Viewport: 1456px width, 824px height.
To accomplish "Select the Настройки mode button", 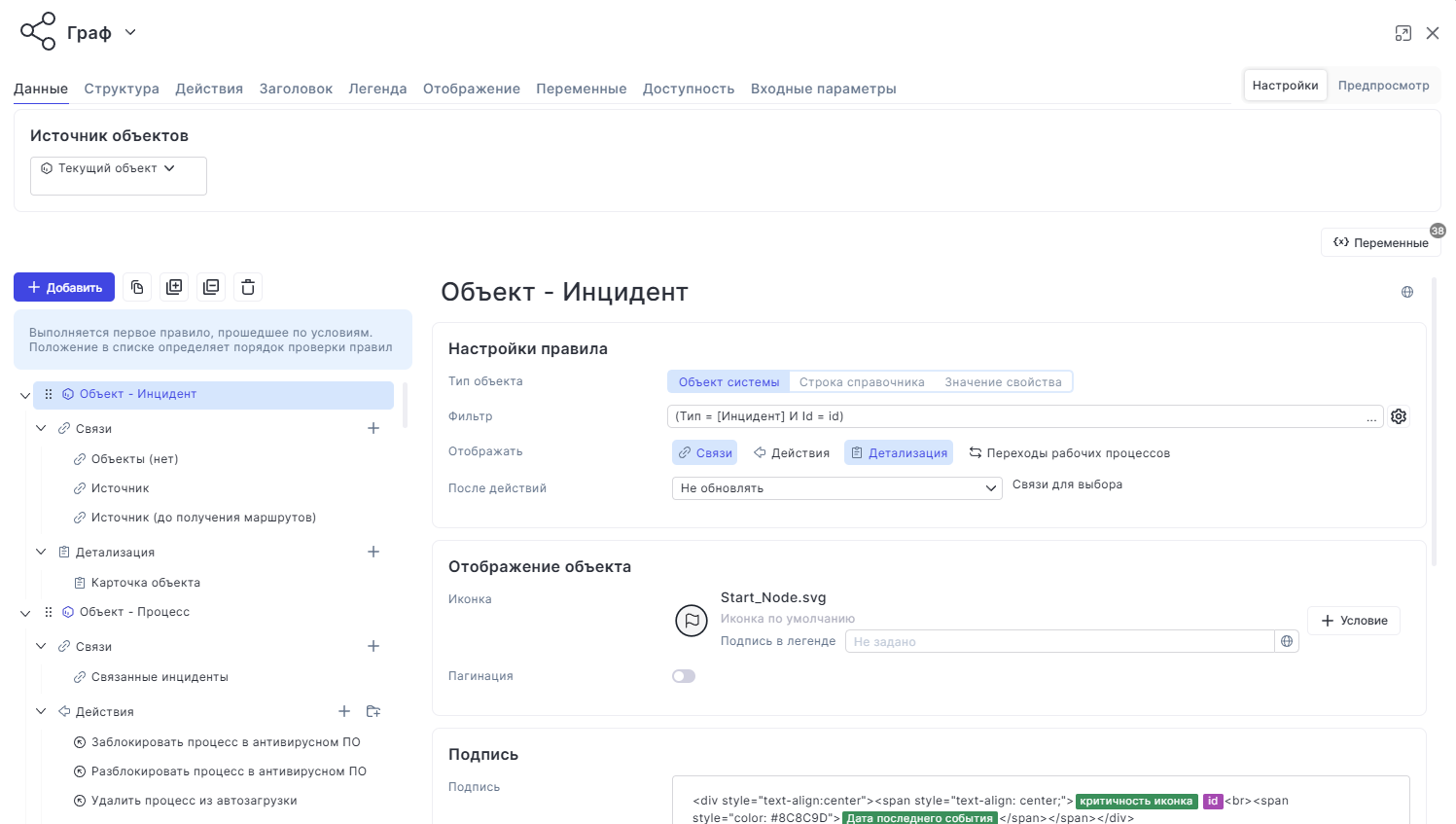I will pyautogui.click(x=1286, y=86).
